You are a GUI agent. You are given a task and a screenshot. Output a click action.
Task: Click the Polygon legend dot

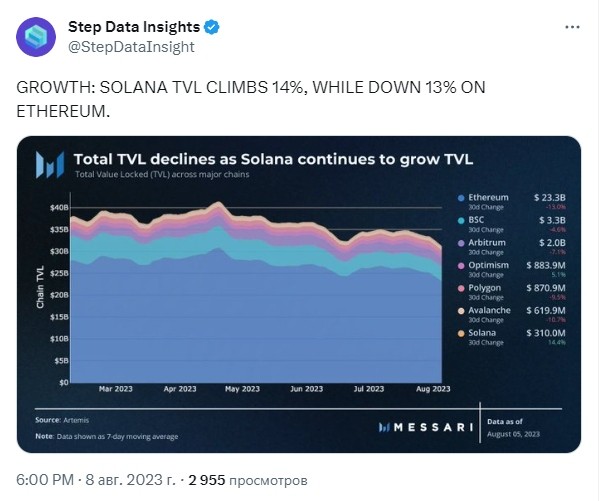(461, 289)
